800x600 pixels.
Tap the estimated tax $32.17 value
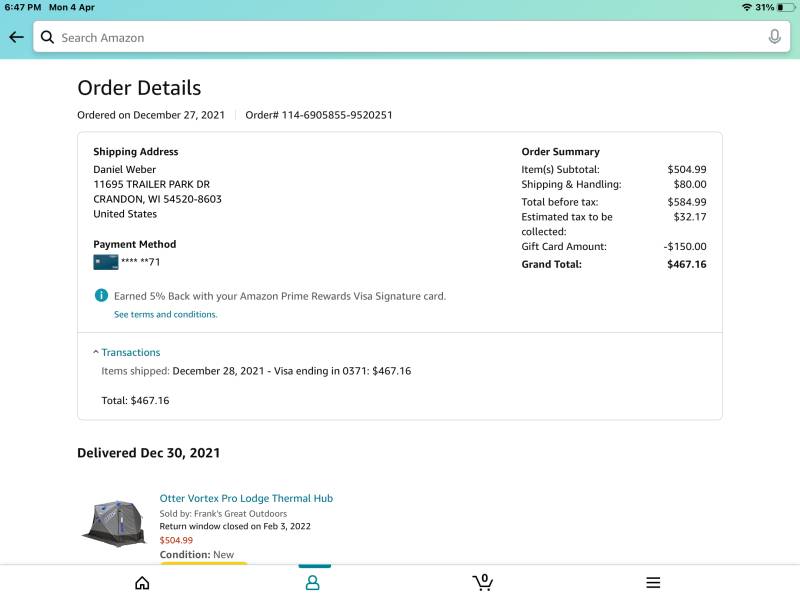[690, 217]
